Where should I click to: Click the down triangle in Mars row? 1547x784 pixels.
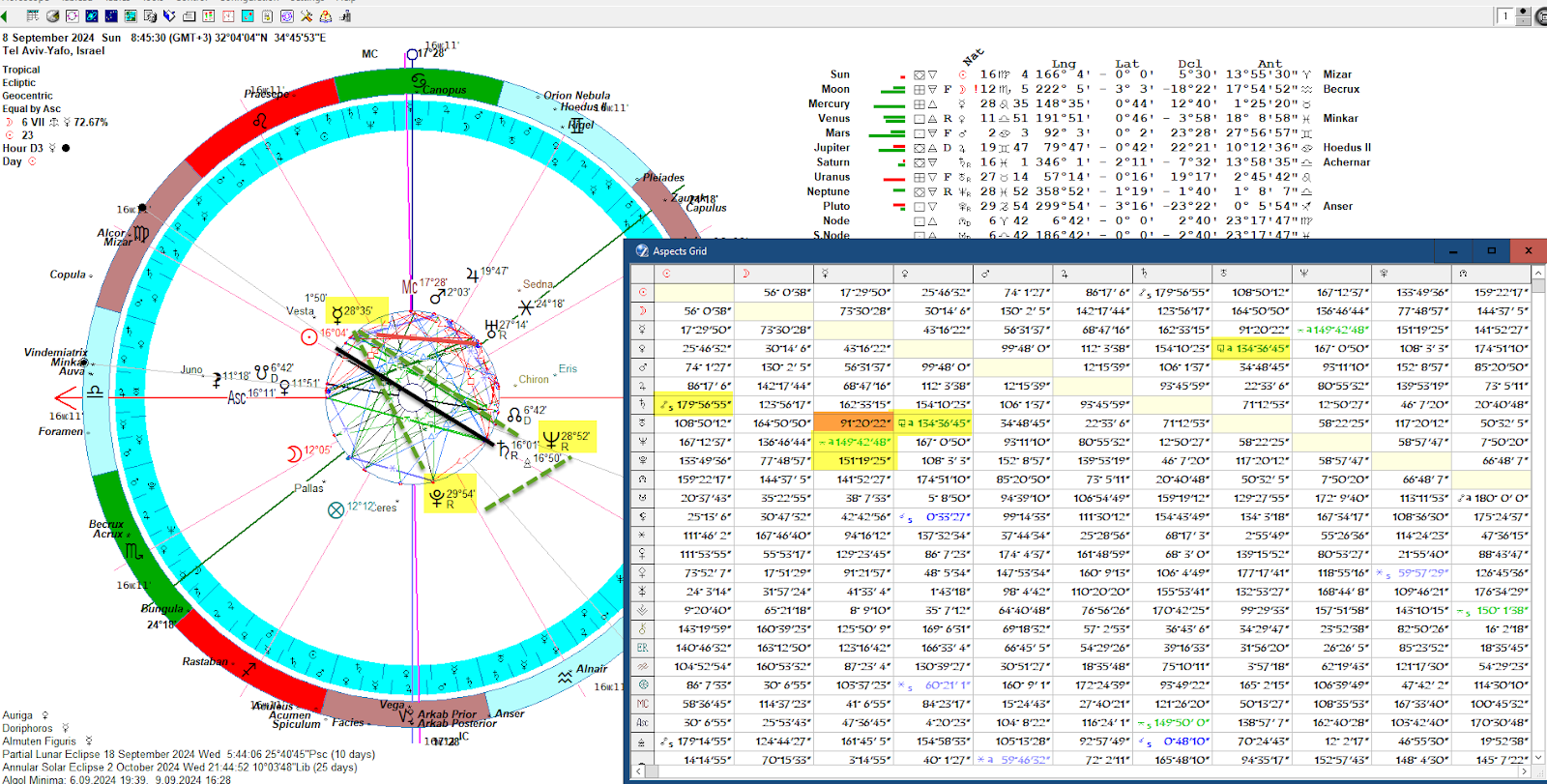click(x=933, y=132)
